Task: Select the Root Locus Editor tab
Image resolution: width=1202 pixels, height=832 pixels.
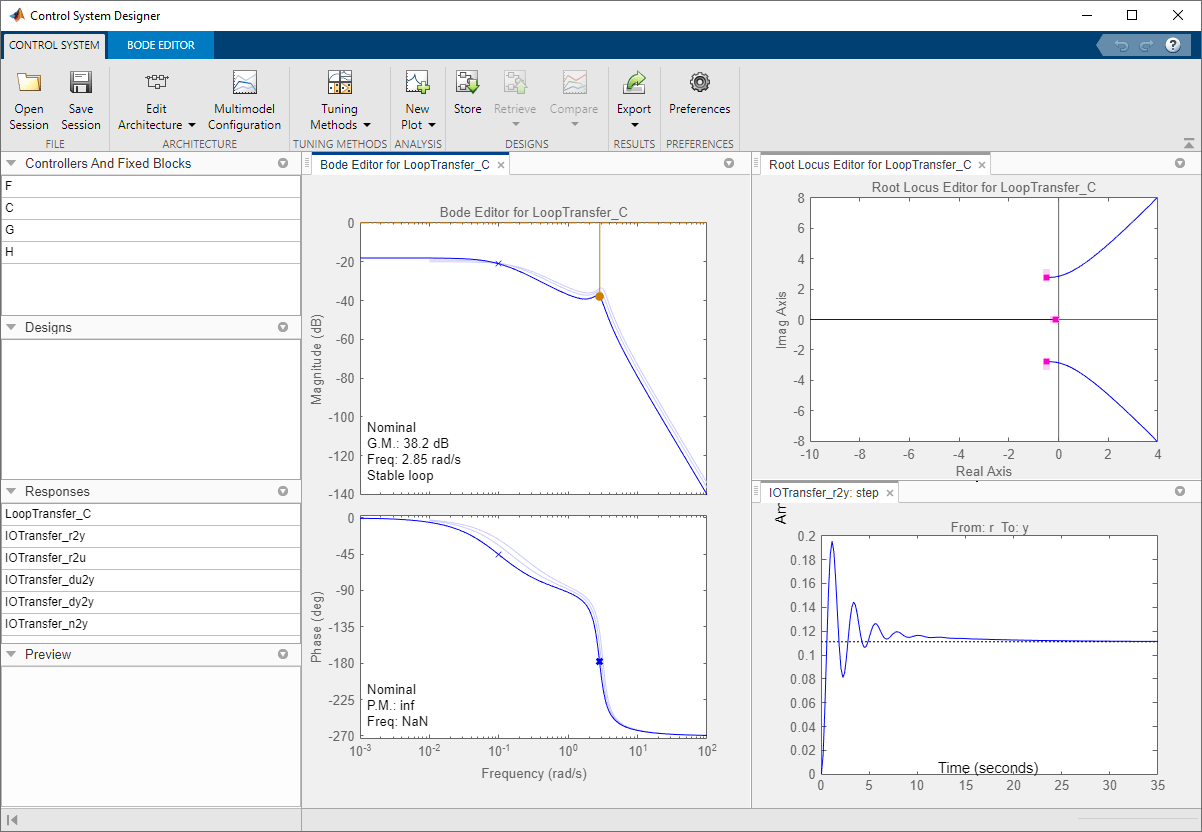Action: 869,165
